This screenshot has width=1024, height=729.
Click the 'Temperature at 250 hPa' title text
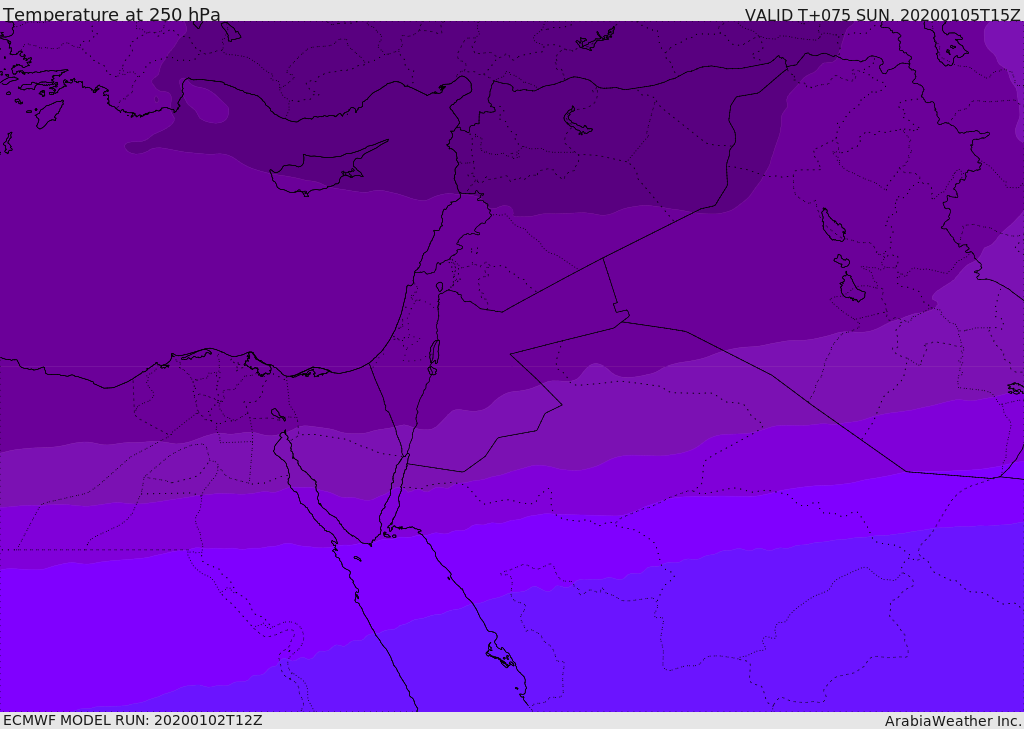[112, 14]
